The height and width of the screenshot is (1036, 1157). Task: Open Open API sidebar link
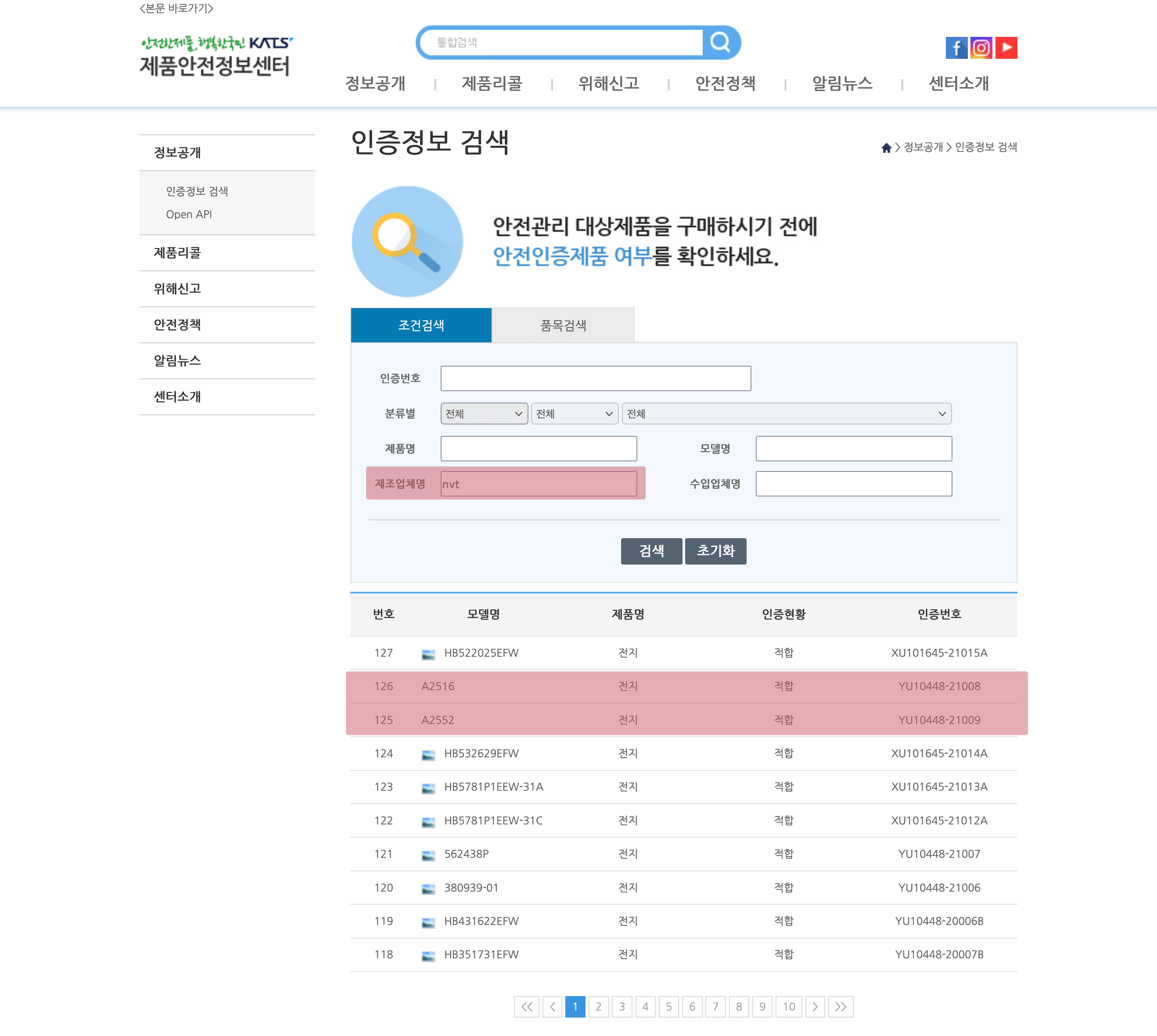[x=189, y=215]
